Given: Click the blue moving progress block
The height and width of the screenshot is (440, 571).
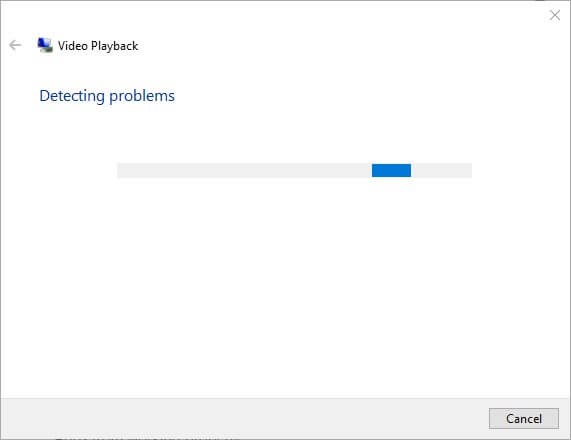Looking at the screenshot, I should click(391, 170).
